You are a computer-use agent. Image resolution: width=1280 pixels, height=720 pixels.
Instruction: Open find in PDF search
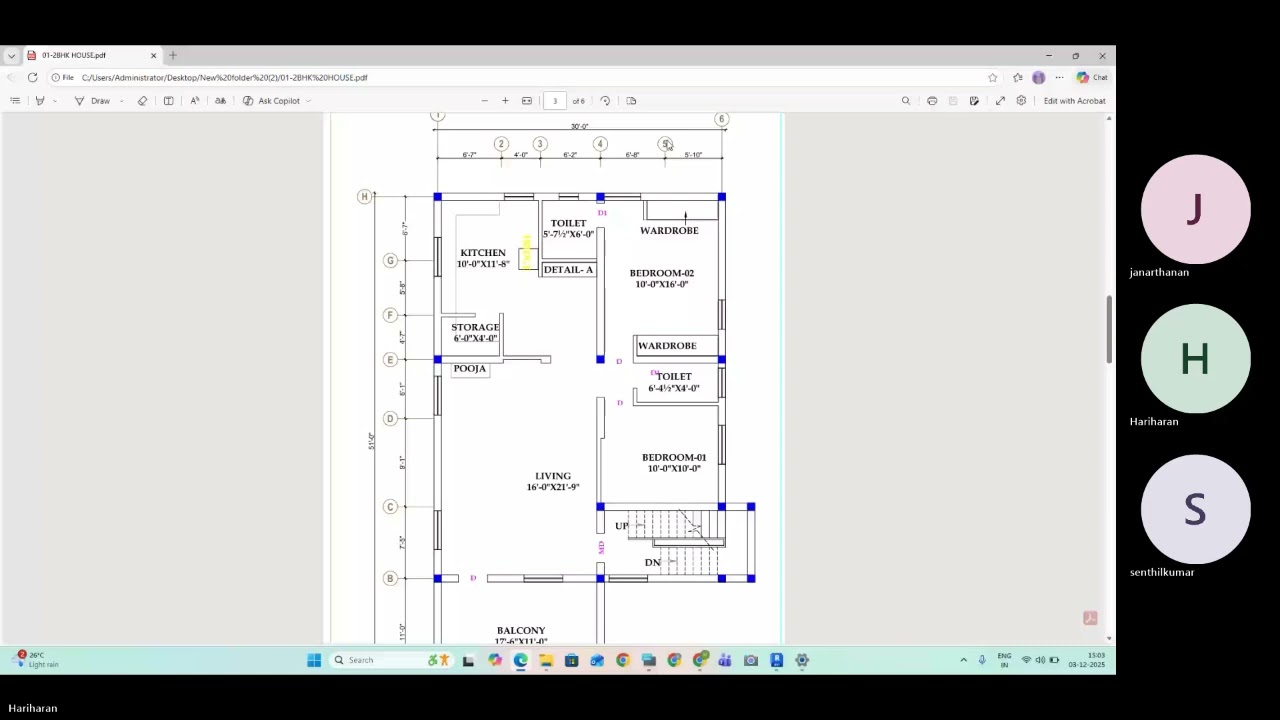pos(906,101)
